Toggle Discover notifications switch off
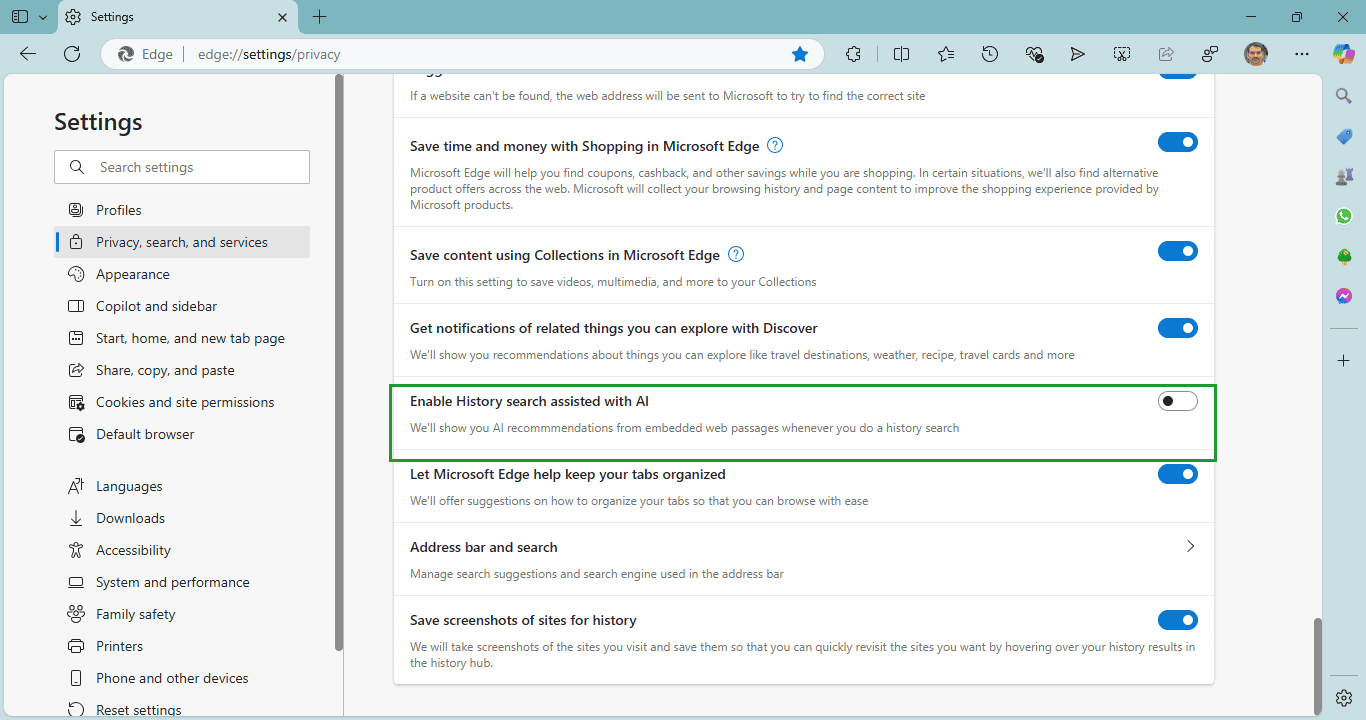 (x=1178, y=328)
